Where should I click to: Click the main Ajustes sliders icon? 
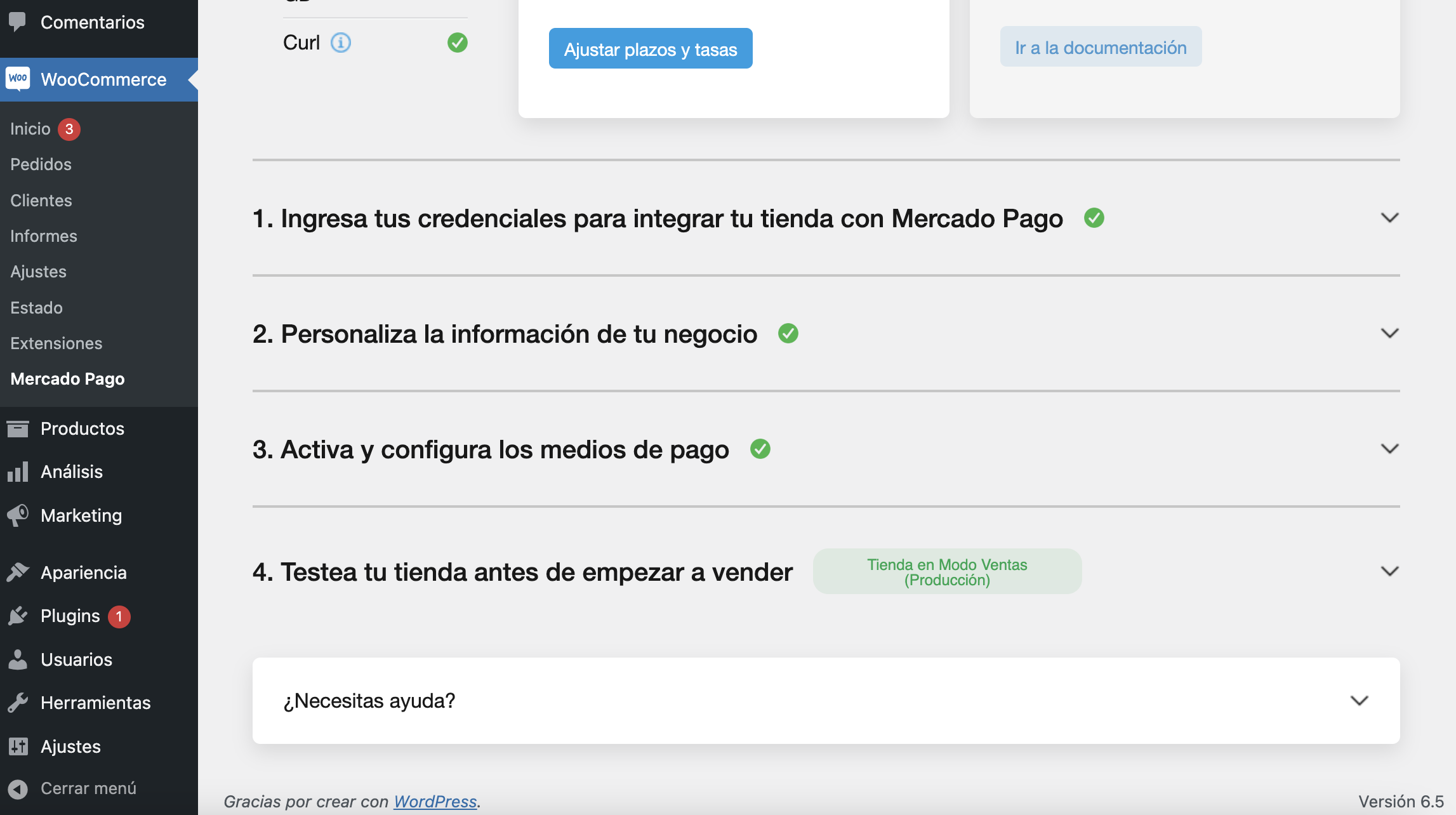coord(18,746)
